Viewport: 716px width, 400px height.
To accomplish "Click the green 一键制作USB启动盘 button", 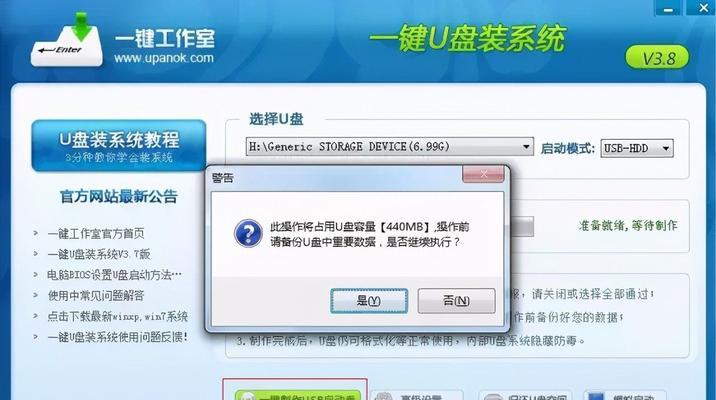I will point(298,395).
